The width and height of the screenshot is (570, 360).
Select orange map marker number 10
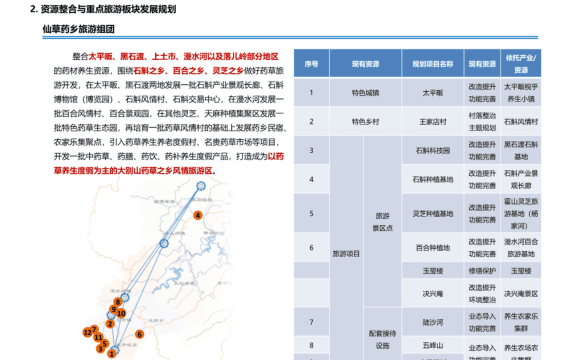[121, 313]
